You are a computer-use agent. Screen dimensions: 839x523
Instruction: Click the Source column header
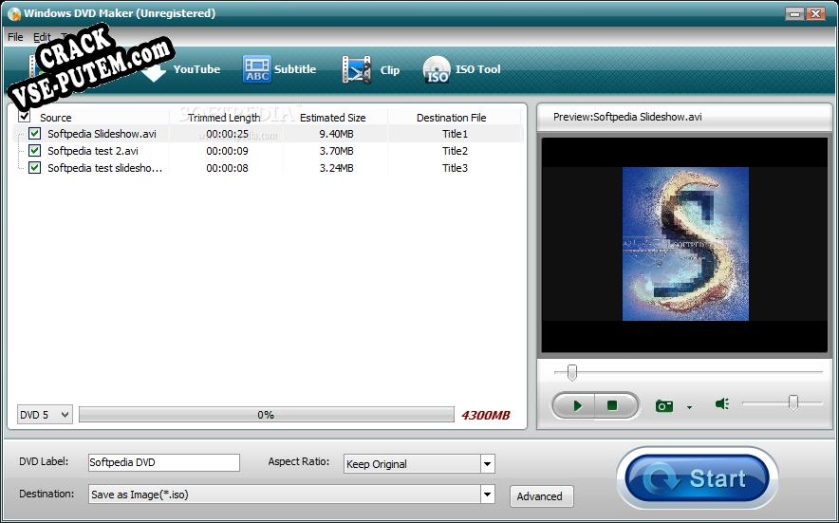[56, 118]
